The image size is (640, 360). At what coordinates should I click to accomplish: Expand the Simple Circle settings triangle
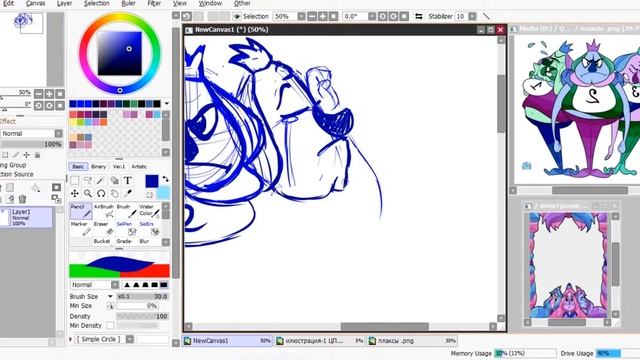[x=71, y=339]
